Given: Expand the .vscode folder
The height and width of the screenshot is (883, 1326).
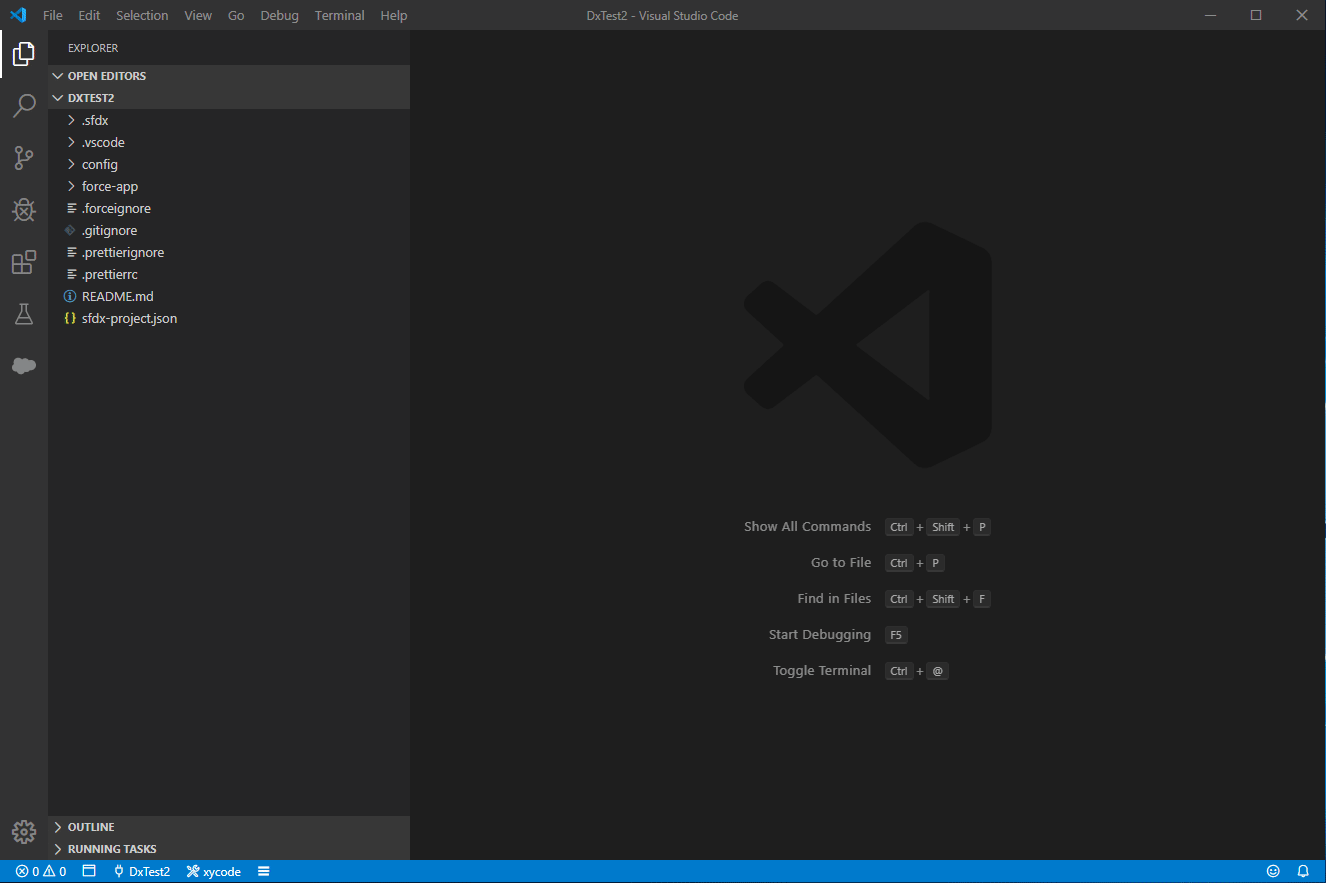Looking at the screenshot, I should (x=229, y=142).
